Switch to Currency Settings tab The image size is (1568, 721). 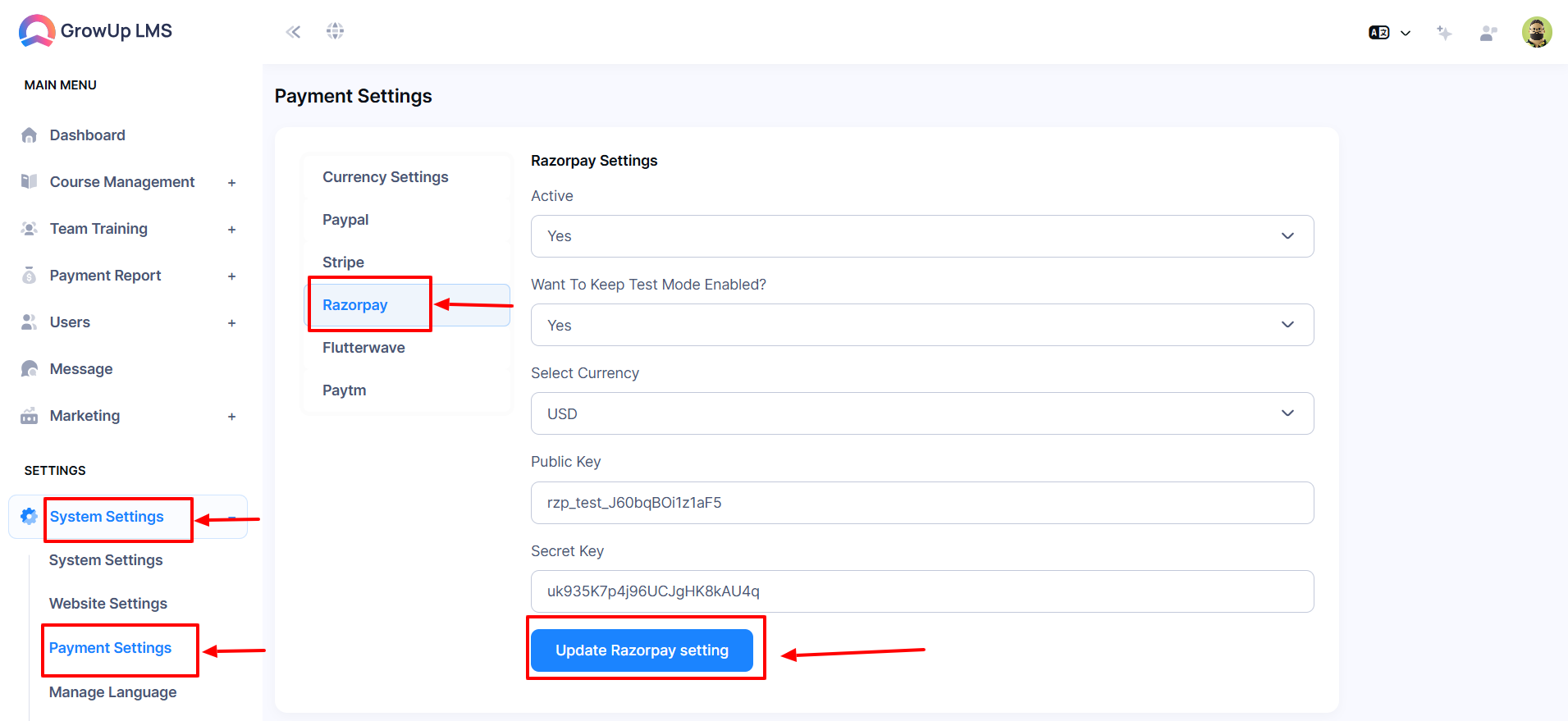coord(406,177)
